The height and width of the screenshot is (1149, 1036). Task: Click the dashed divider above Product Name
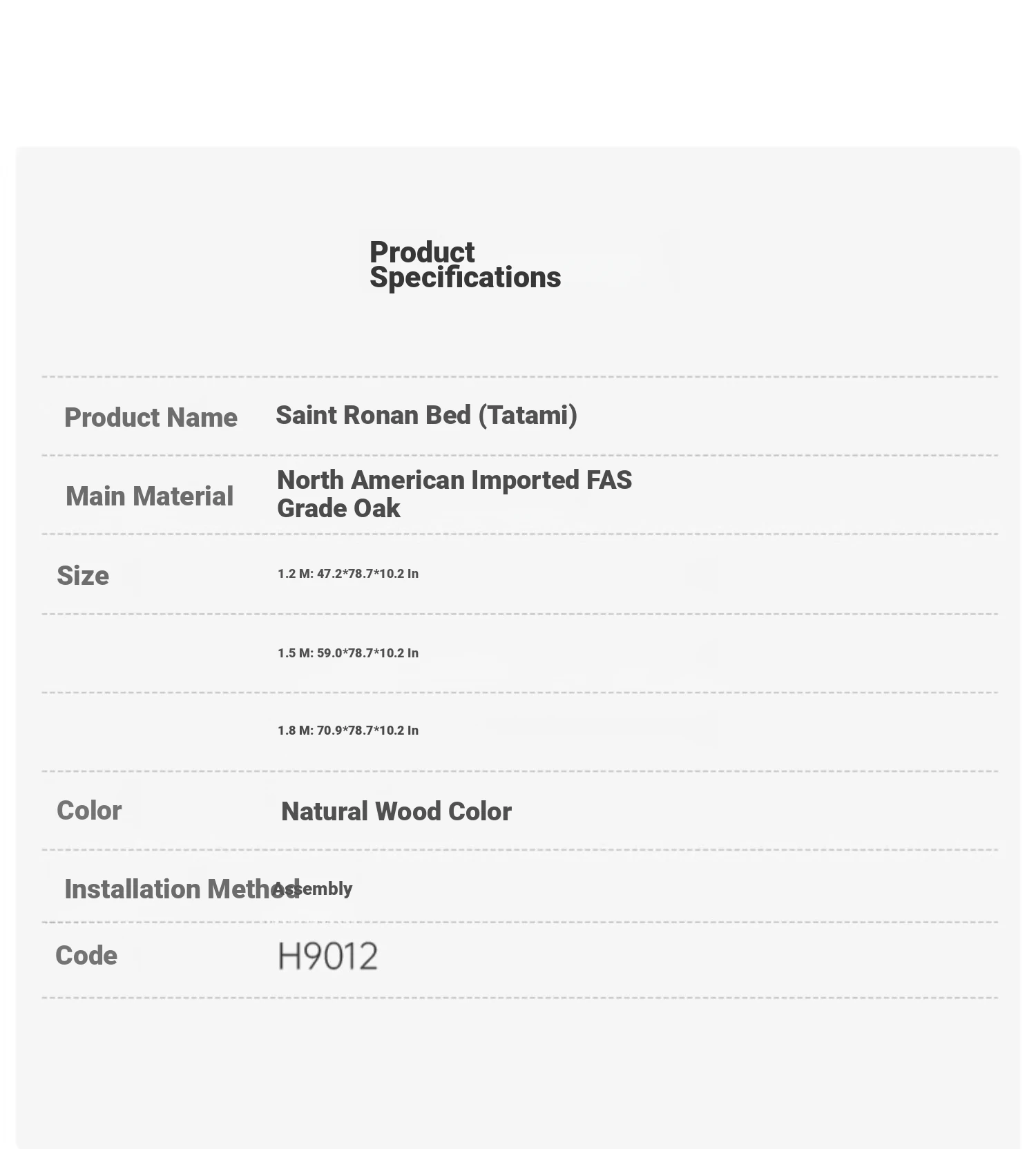coord(519,377)
